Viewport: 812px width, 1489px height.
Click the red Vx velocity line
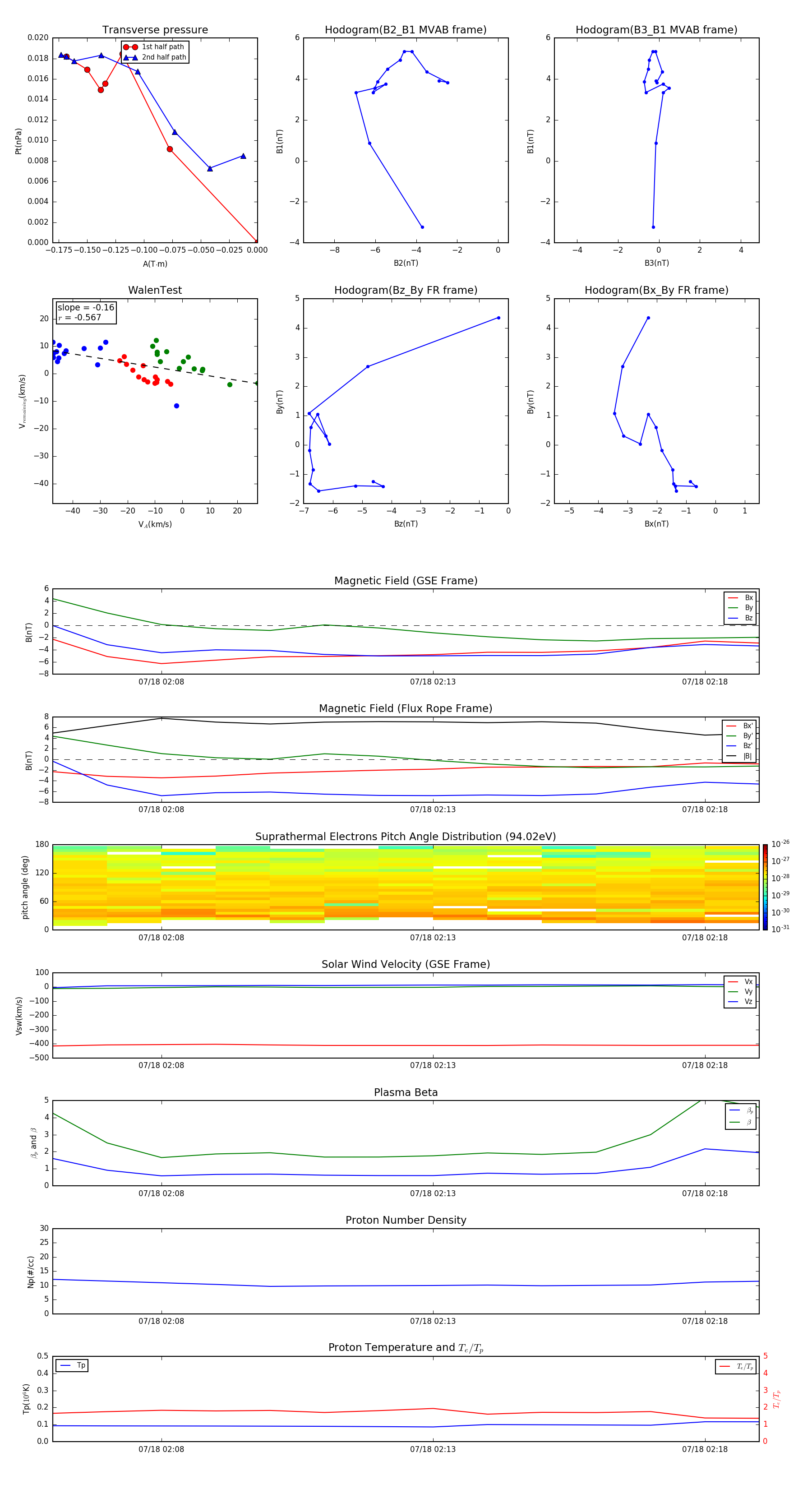point(406,1045)
